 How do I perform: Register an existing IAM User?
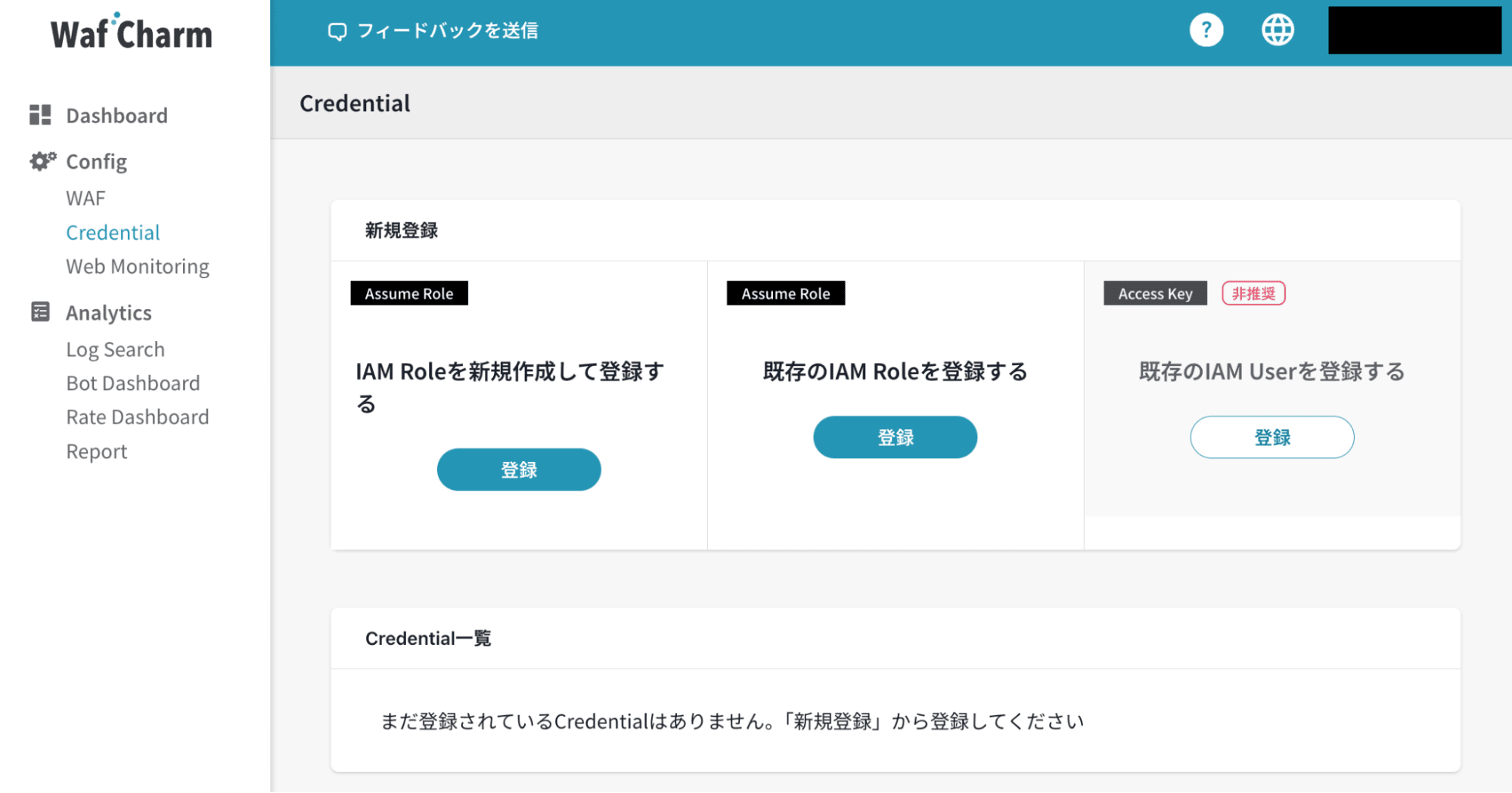pos(1271,437)
